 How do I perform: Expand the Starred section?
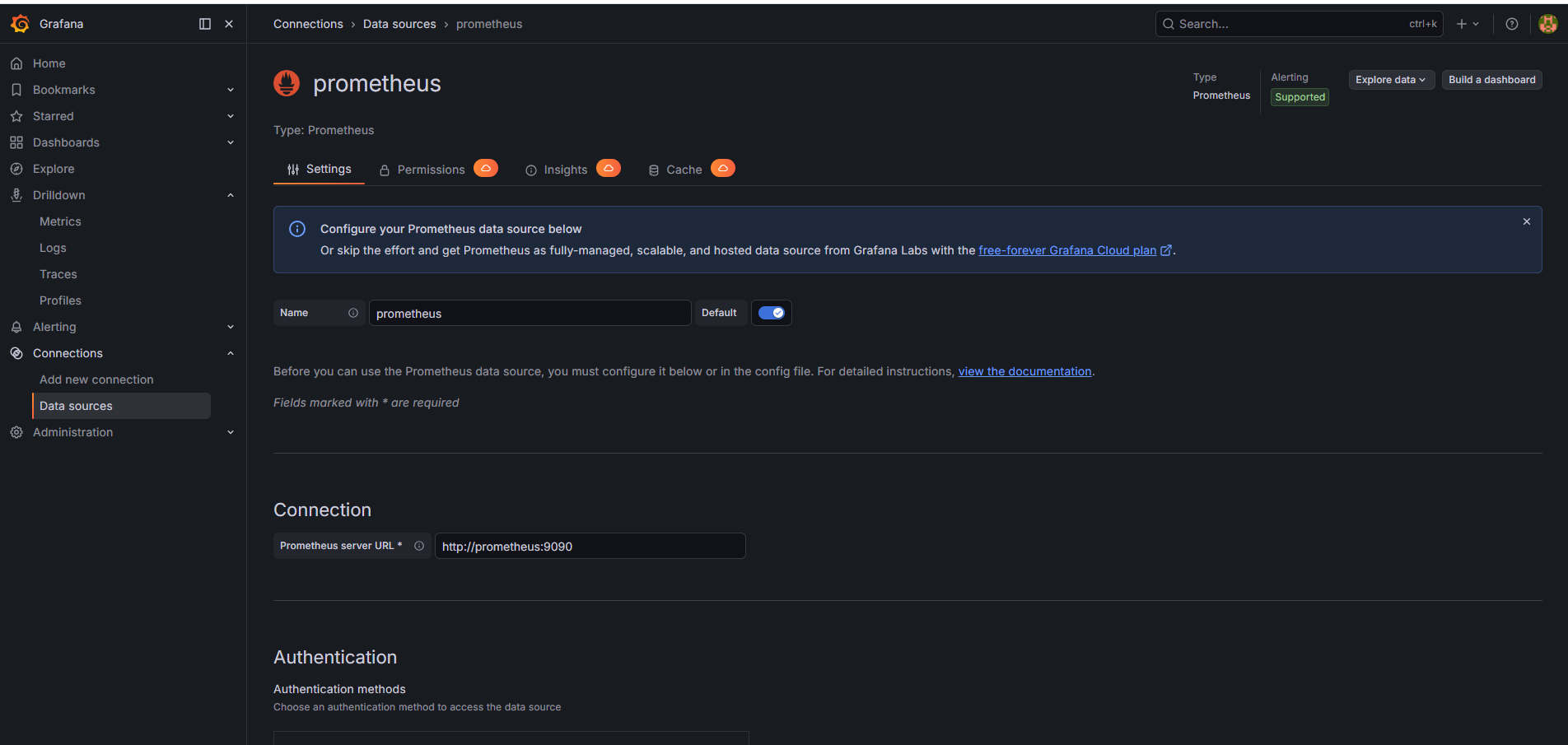tap(231, 116)
